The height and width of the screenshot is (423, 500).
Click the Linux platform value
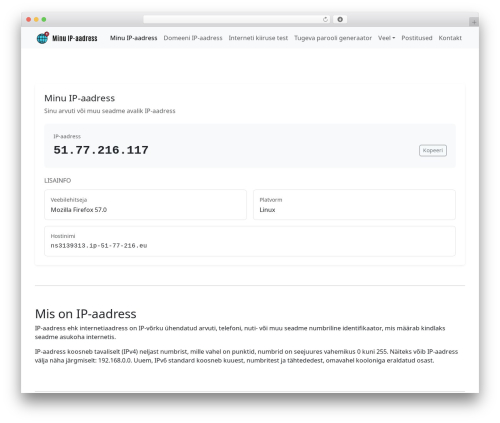(267, 210)
